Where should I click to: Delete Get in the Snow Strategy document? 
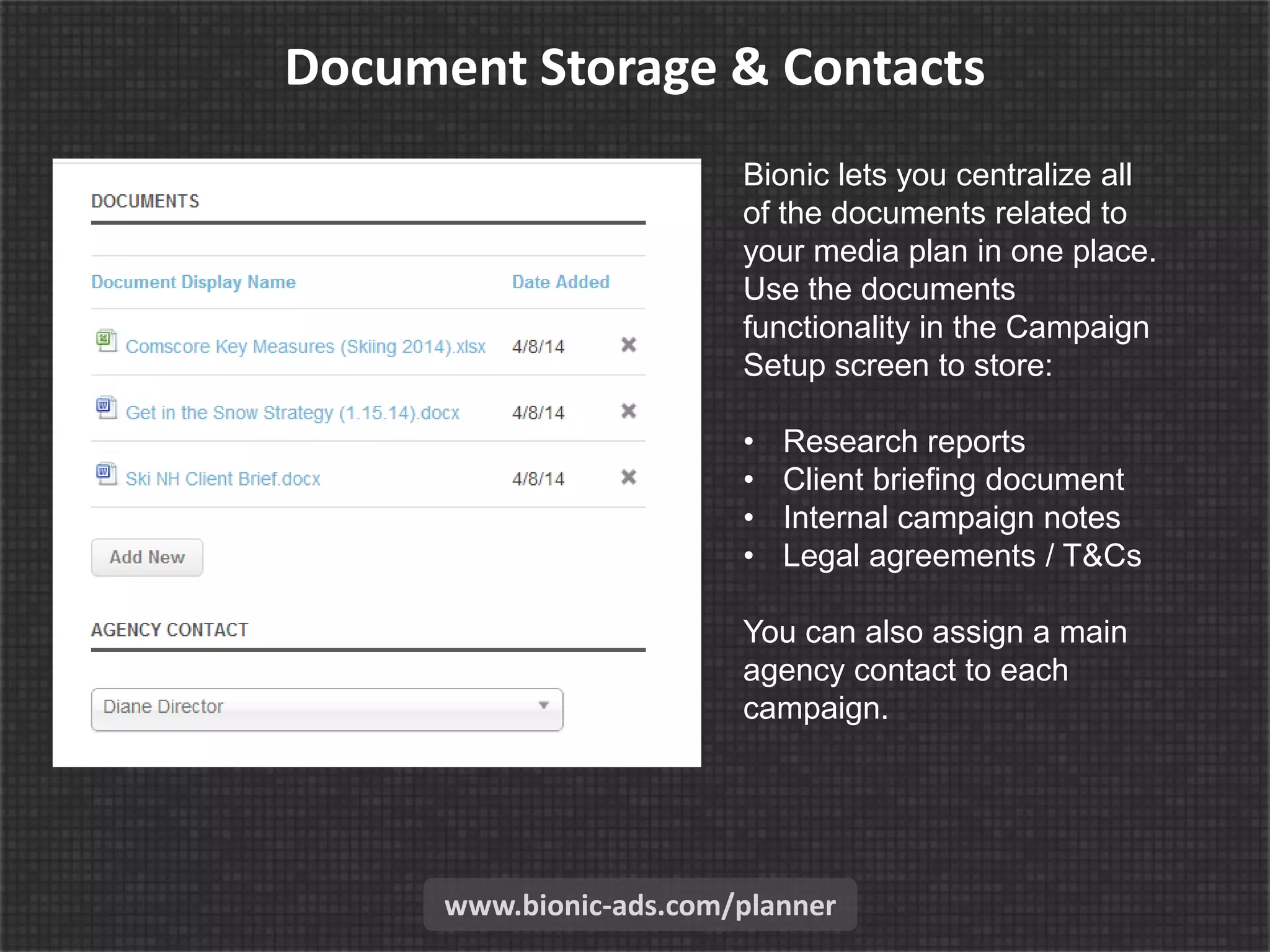click(628, 411)
